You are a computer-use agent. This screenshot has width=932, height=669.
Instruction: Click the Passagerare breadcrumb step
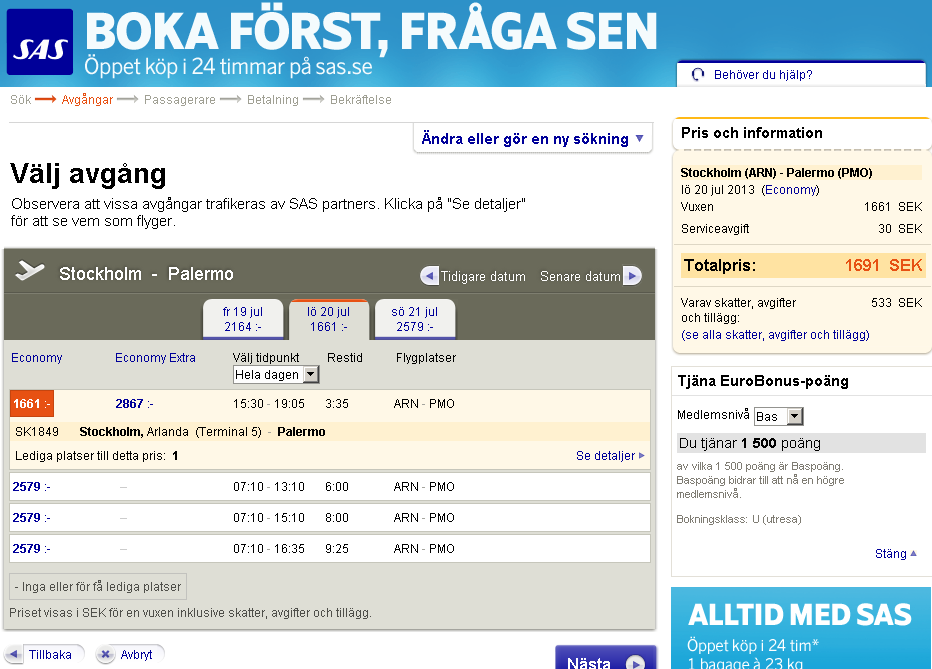pyautogui.click(x=180, y=99)
